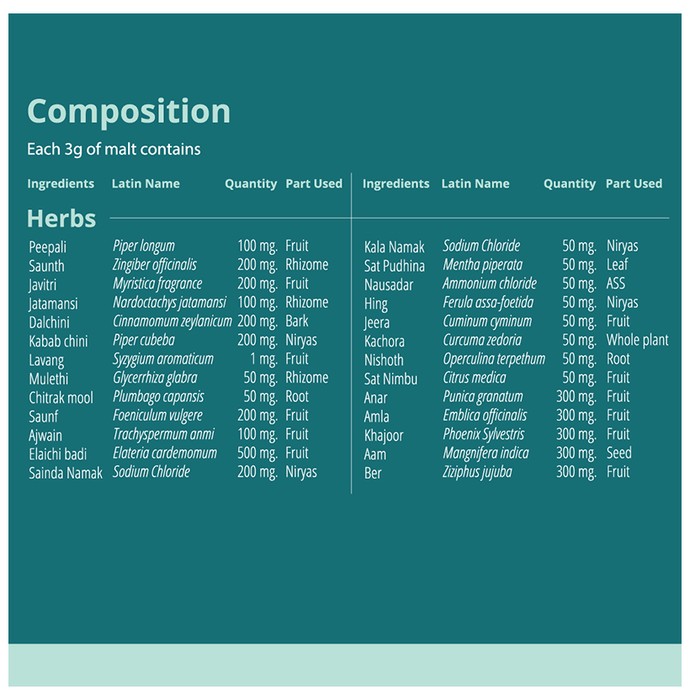This screenshot has height=700, width=690.
Task: Click the Latin name Zingiber officinalis
Action: tap(154, 265)
